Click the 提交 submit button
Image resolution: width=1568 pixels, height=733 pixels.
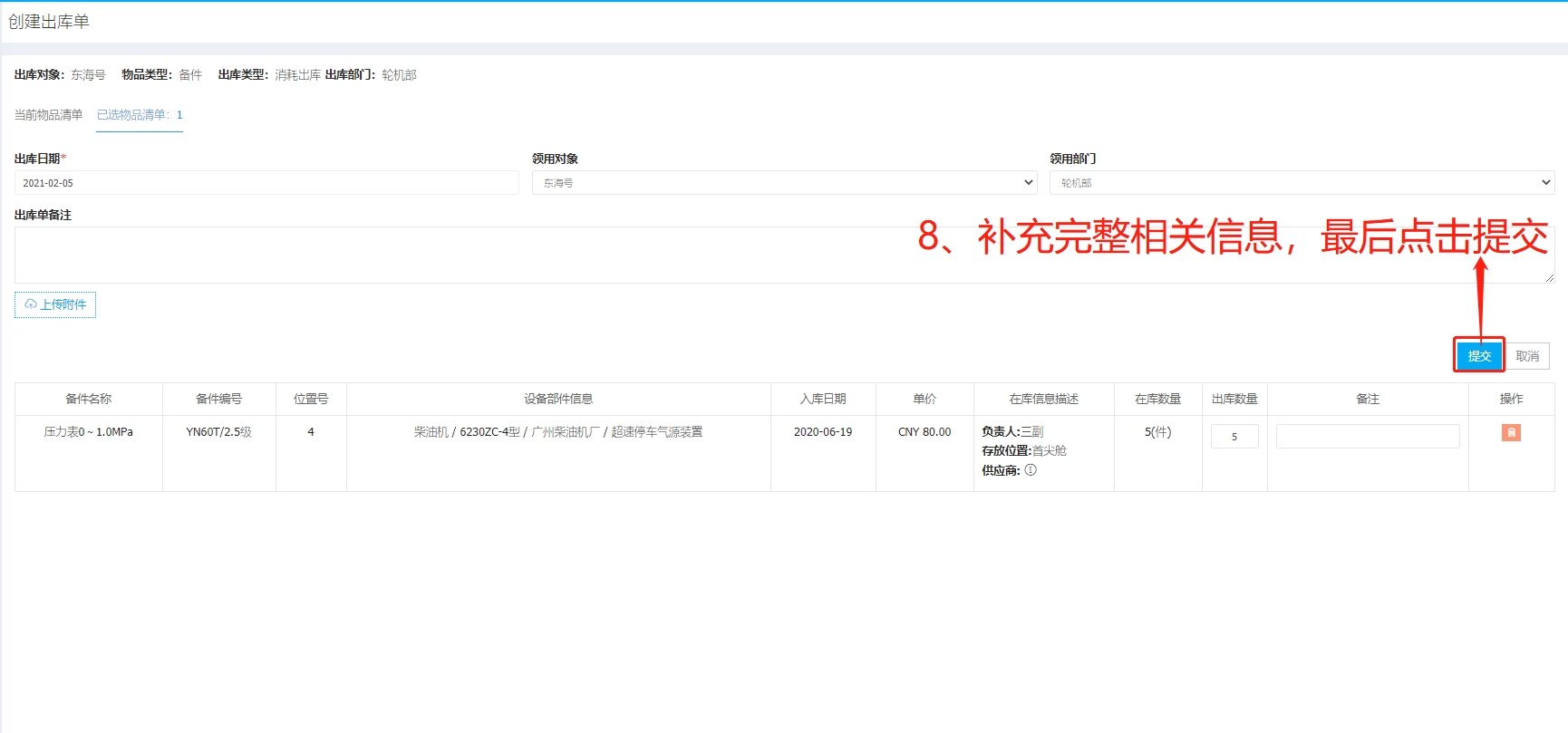pyautogui.click(x=1479, y=356)
